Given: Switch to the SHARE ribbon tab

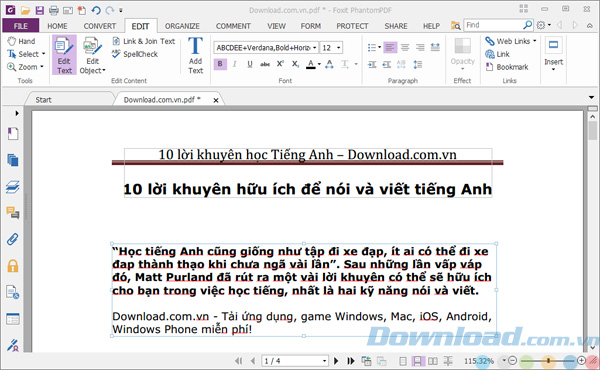Looking at the screenshot, I should tap(396, 26).
